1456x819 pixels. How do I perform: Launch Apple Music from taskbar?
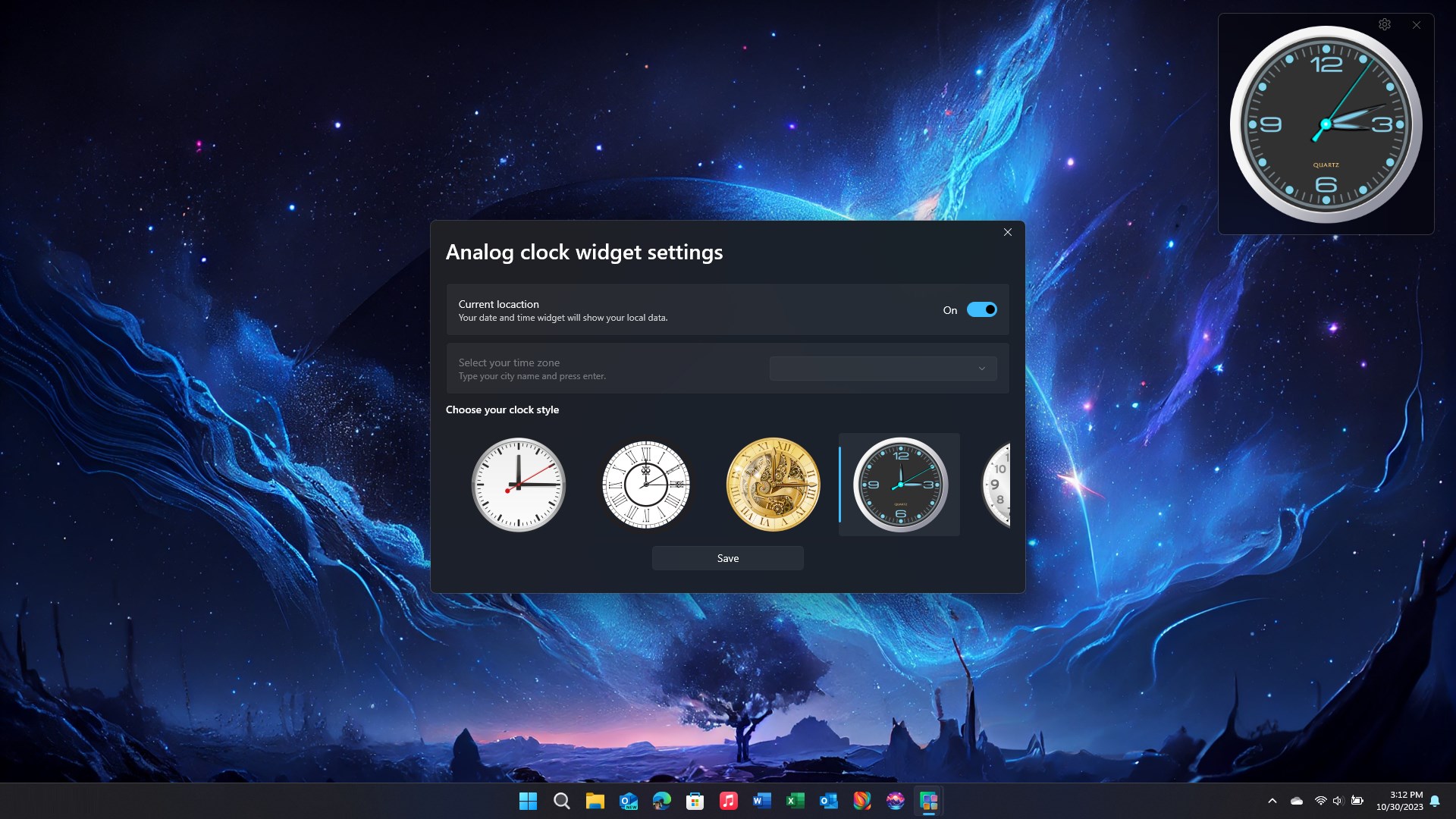pos(728,801)
